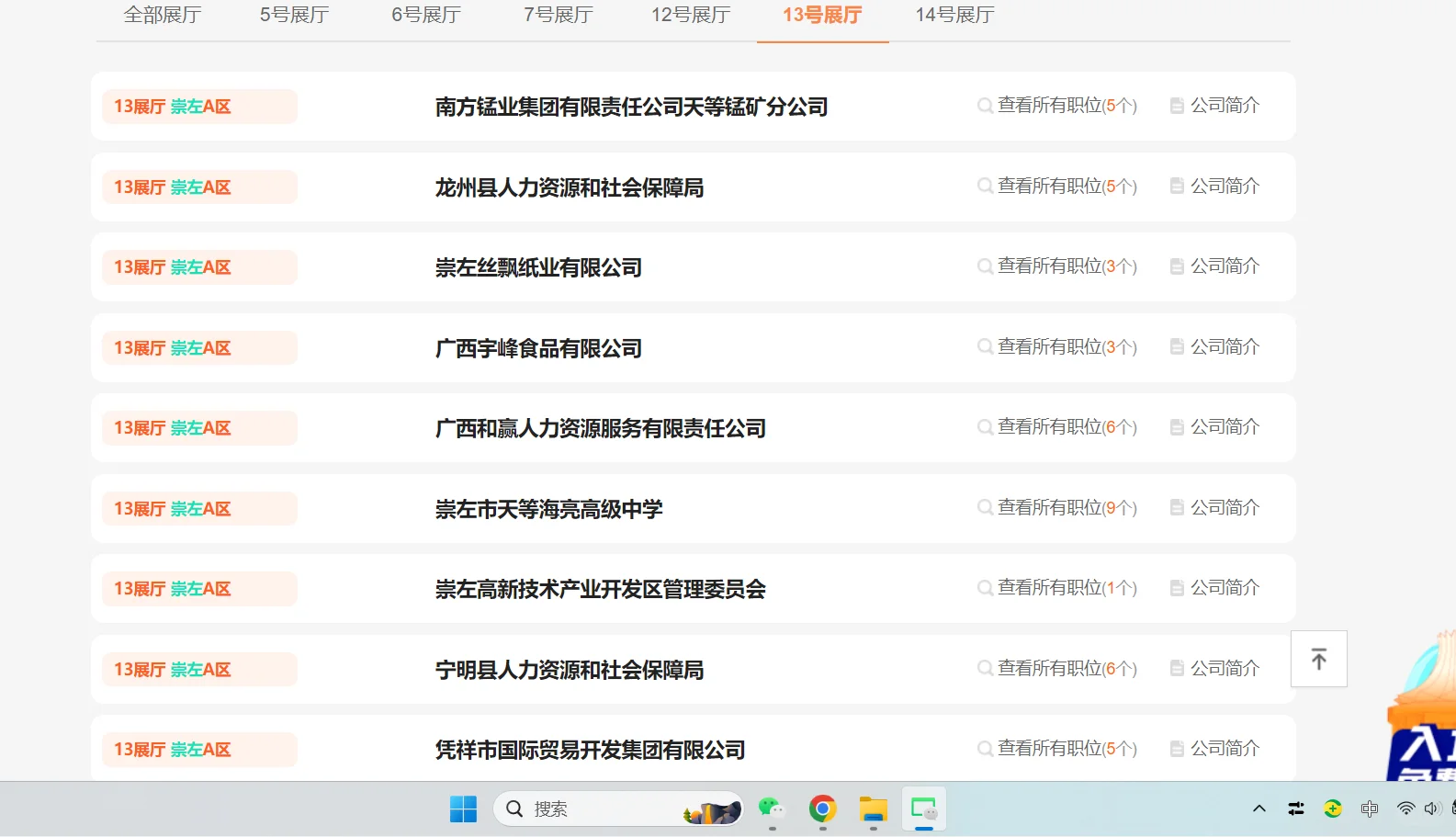Click company name 广西宇峰食品有限公司
This screenshot has width=1456, height=837.
pyautogui.click(x=538, y=348)
